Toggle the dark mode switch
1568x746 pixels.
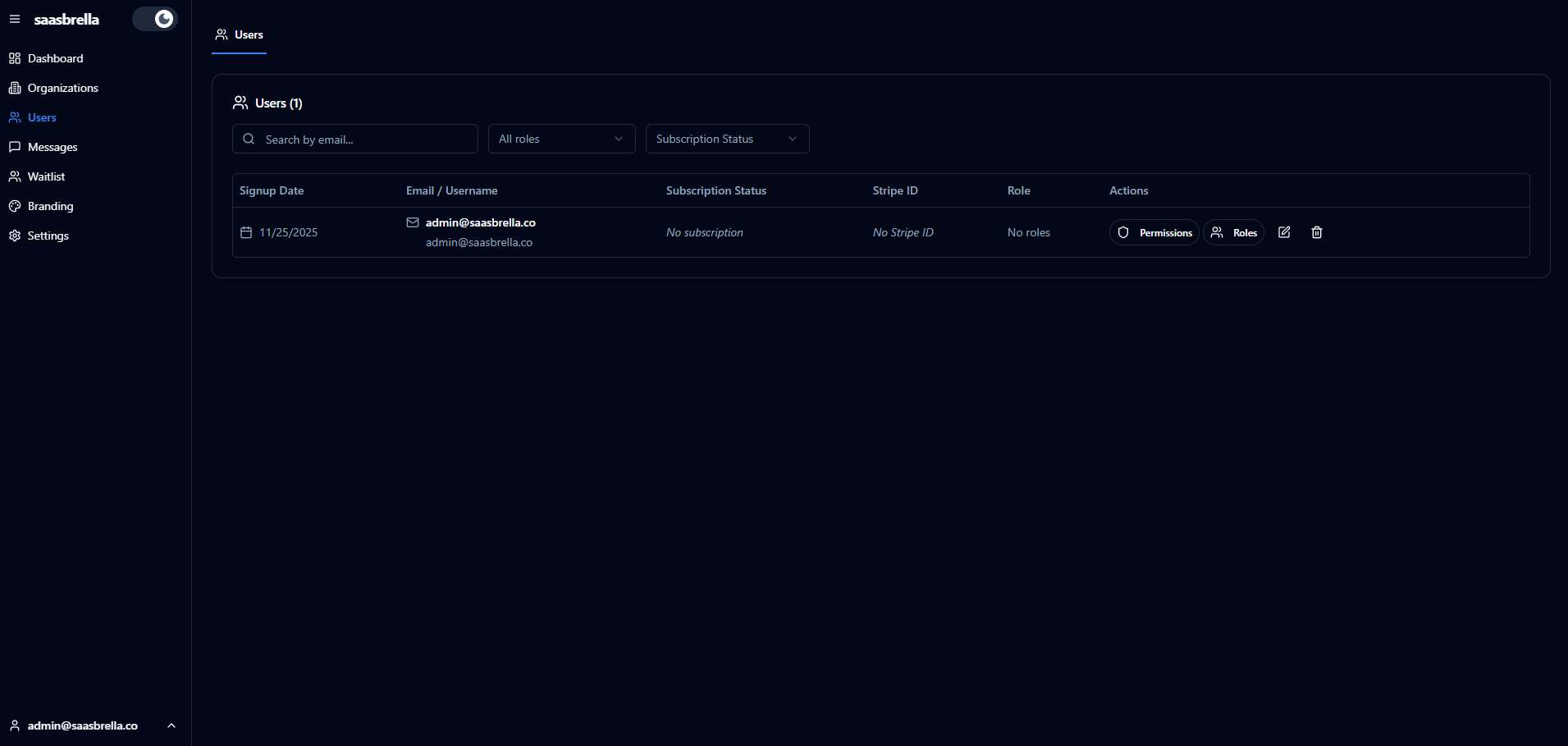(x=155, y=19)
